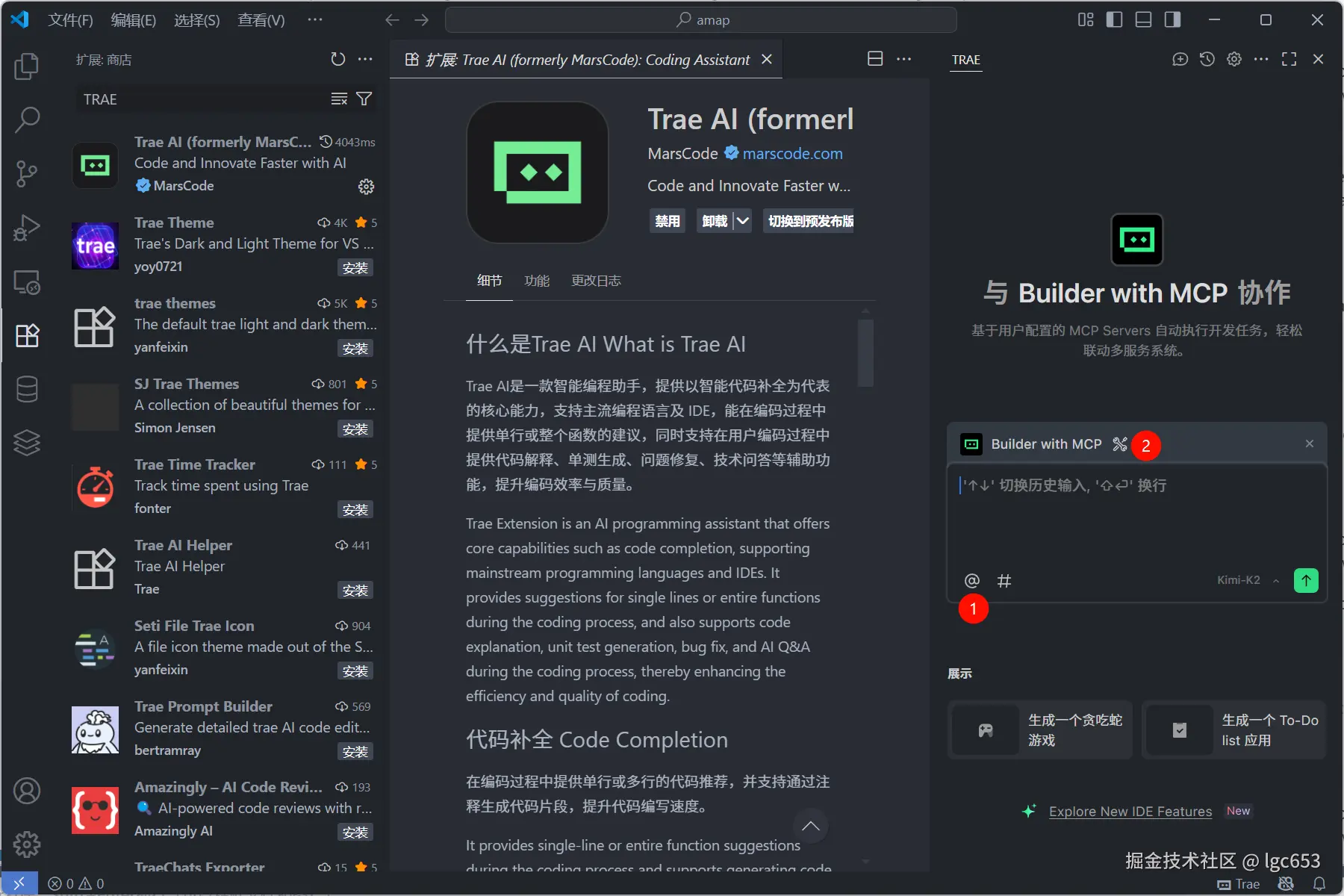This screenshot has height=896, width=1344.
Task: Open the 编辑(E) menu
Action: [134, 20]
